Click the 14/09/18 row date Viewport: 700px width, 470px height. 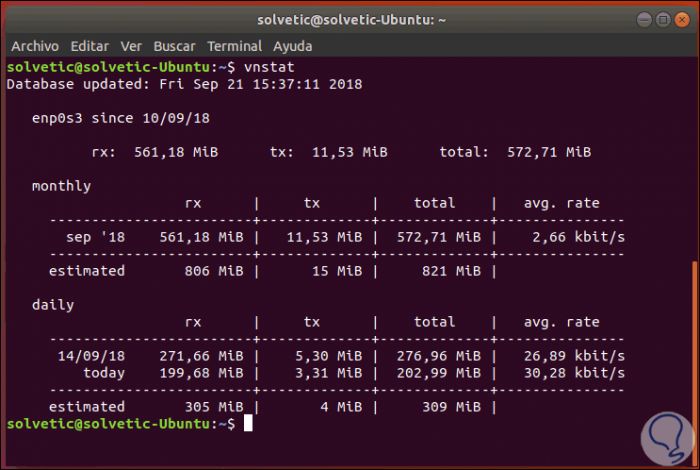pyautogui.click(x=91, y=356)
